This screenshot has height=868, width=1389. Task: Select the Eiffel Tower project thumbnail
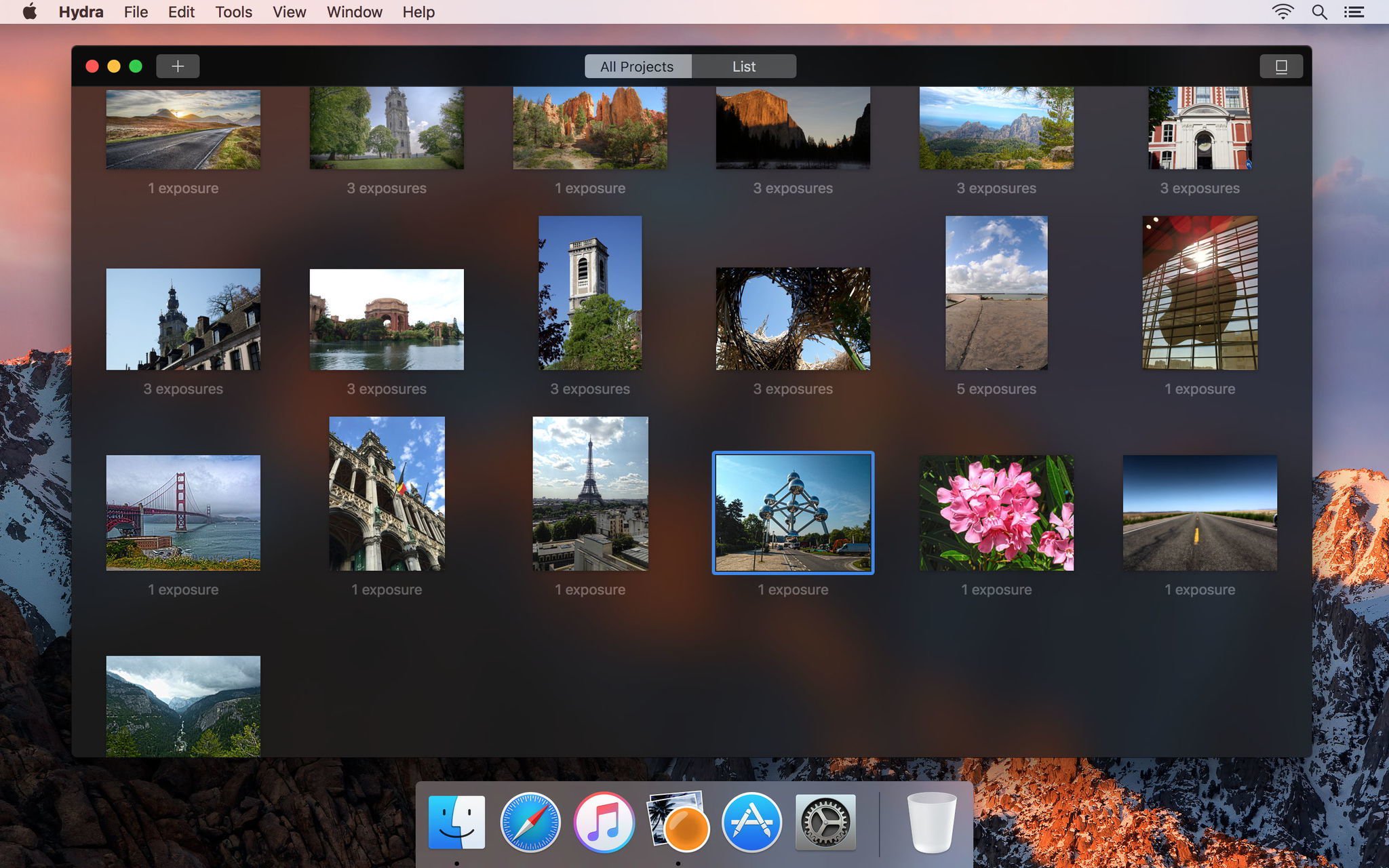590,493
